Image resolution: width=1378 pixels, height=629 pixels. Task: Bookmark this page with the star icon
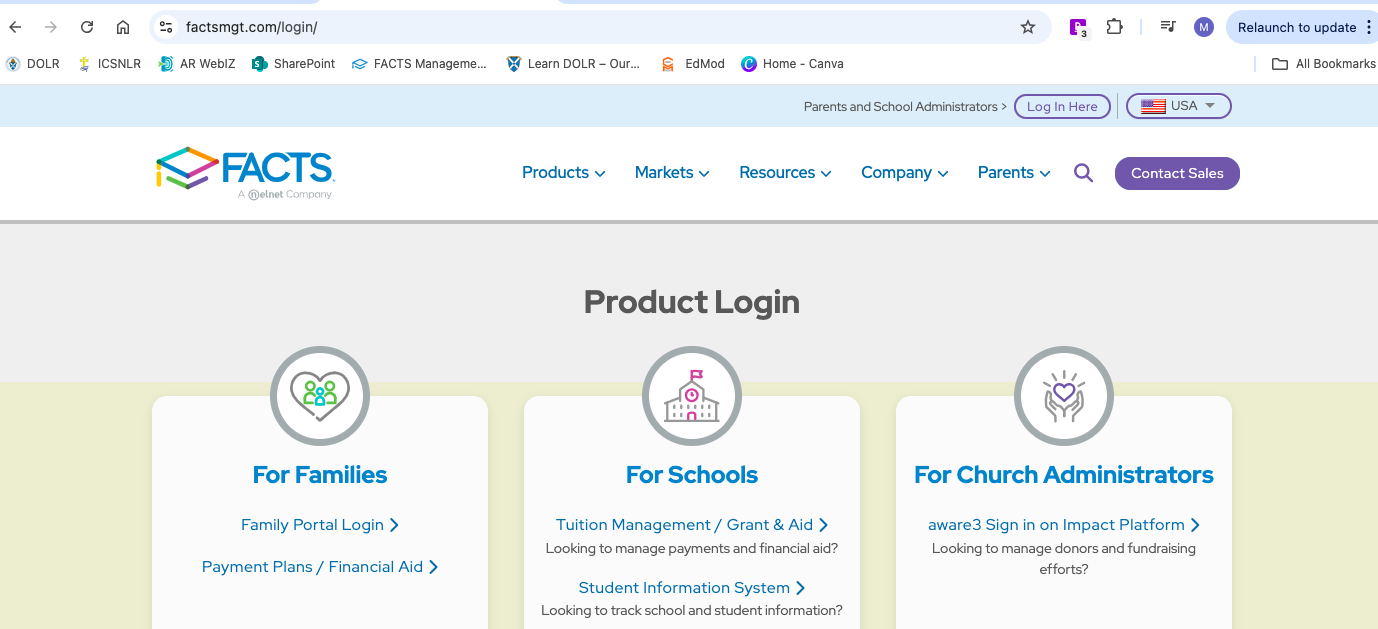point(1027,27)
